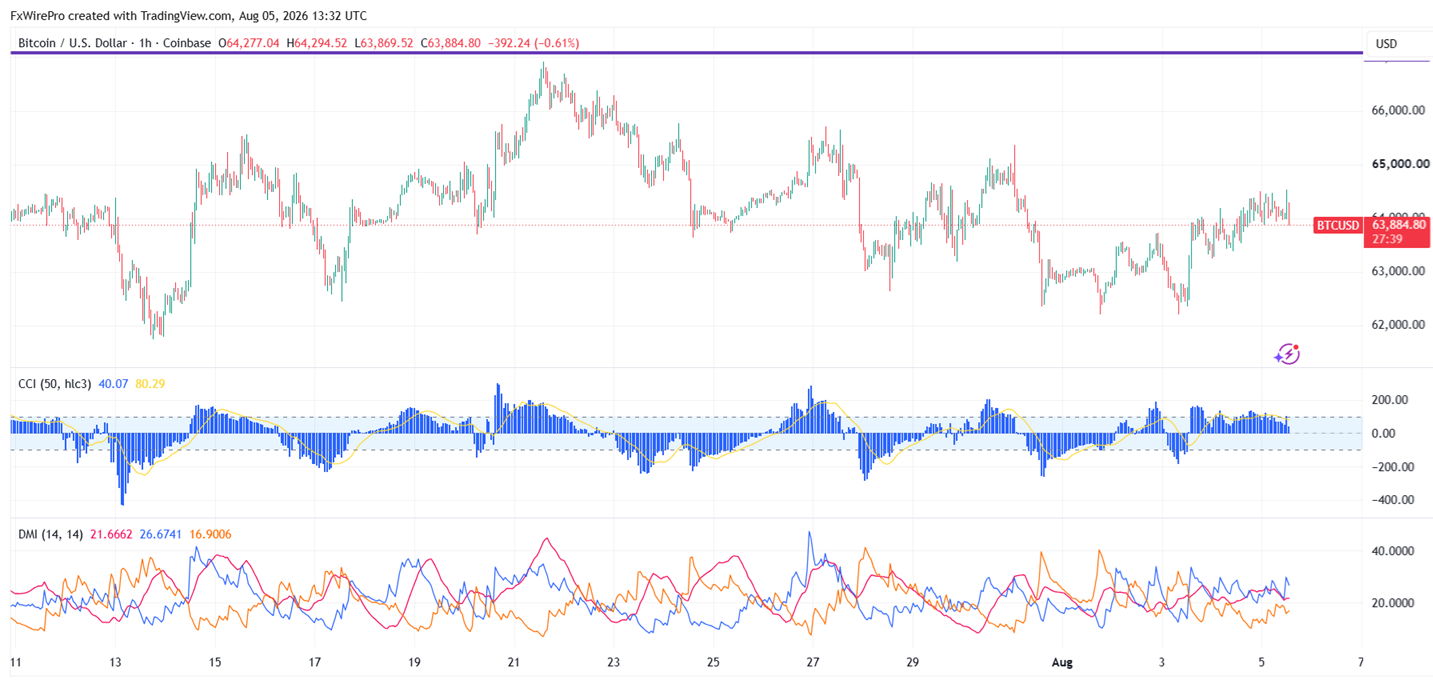Click the high value H64,294.52
The image size is (1433, 691).
click(317, 43)
